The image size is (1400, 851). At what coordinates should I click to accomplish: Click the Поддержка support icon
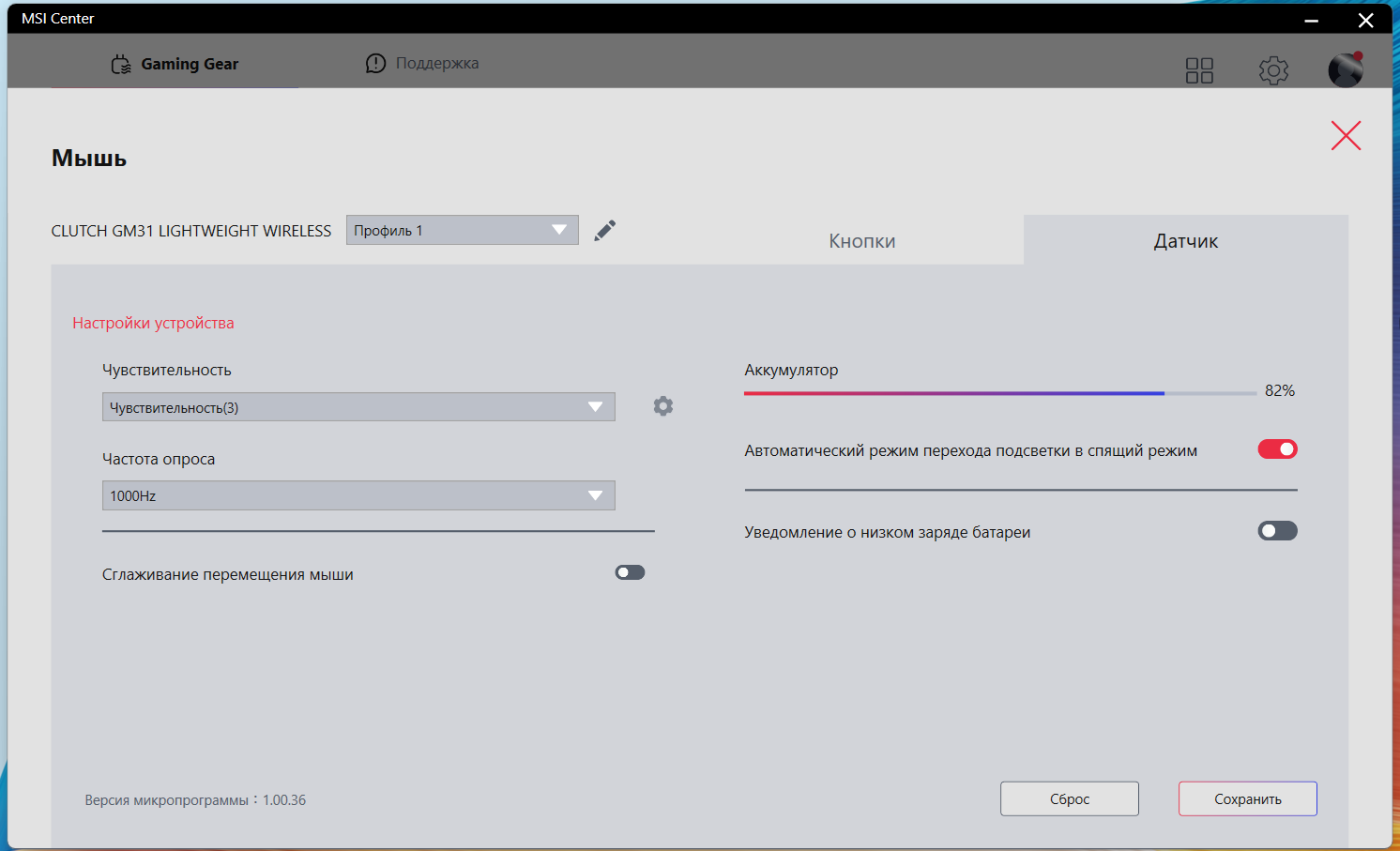pyautogui.click(x=375, y=63)
